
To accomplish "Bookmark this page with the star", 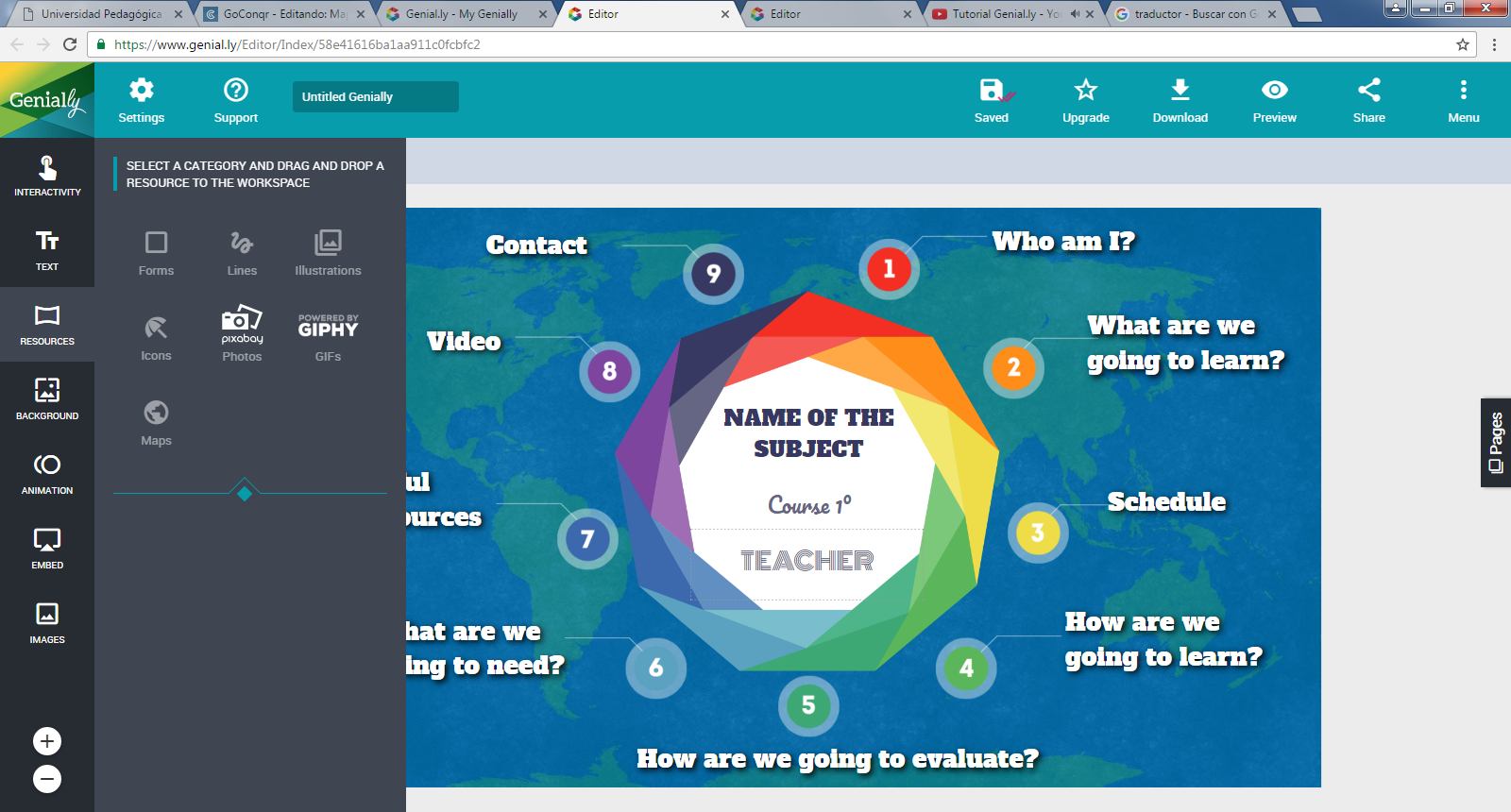I will coord(1463,44).
